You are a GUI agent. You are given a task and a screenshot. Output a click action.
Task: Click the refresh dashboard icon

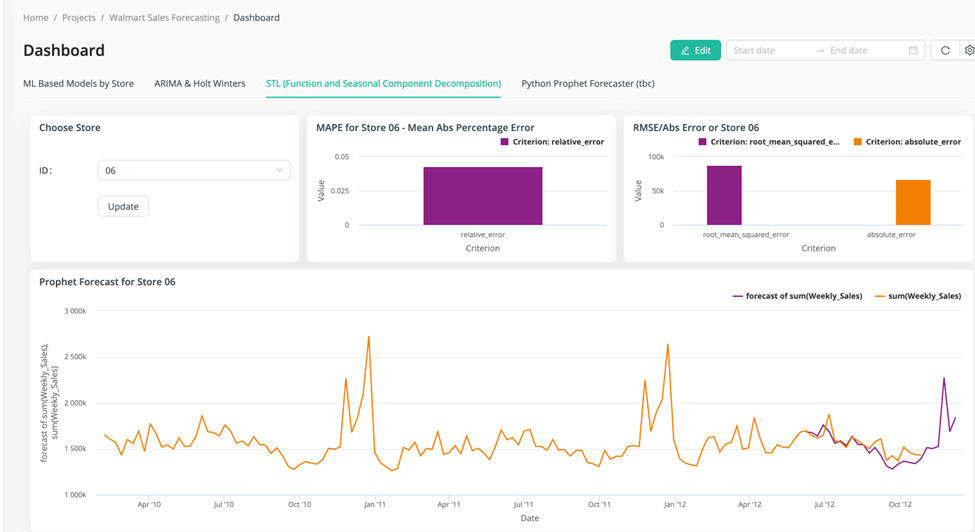[x=945, y=51]
